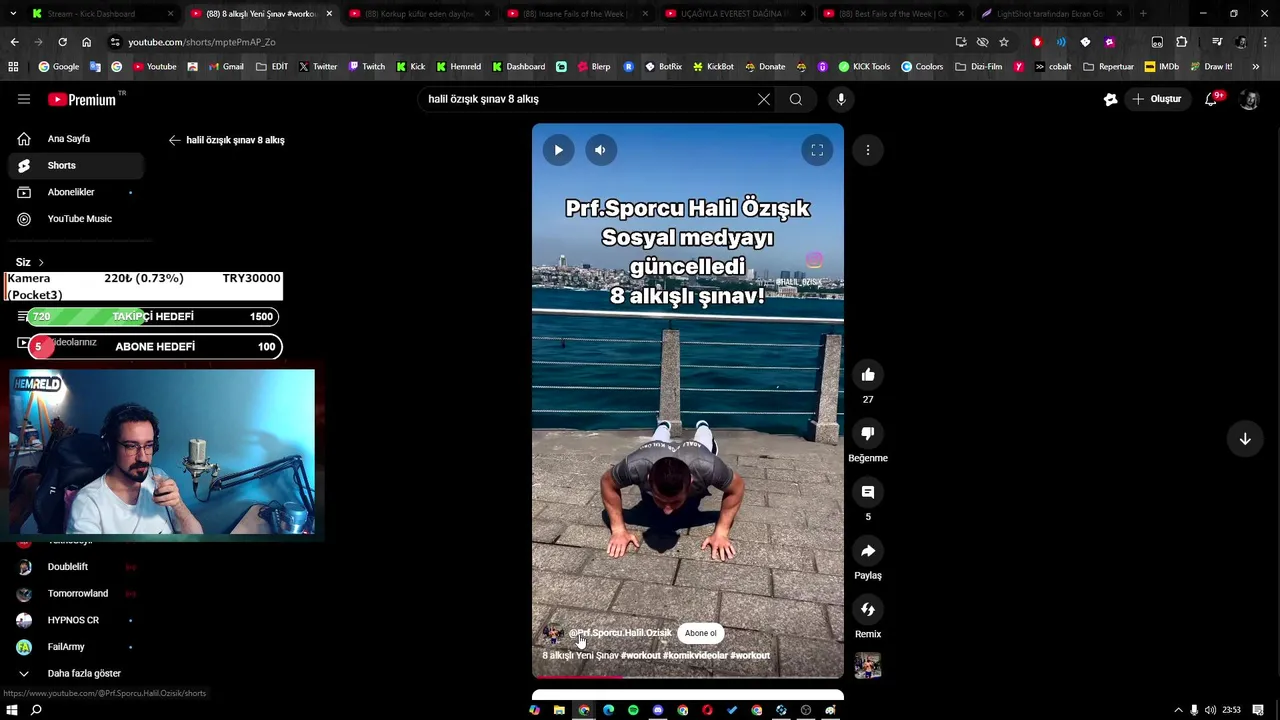
Task: Open the Doublelift subscription
Action: point(75,567)
